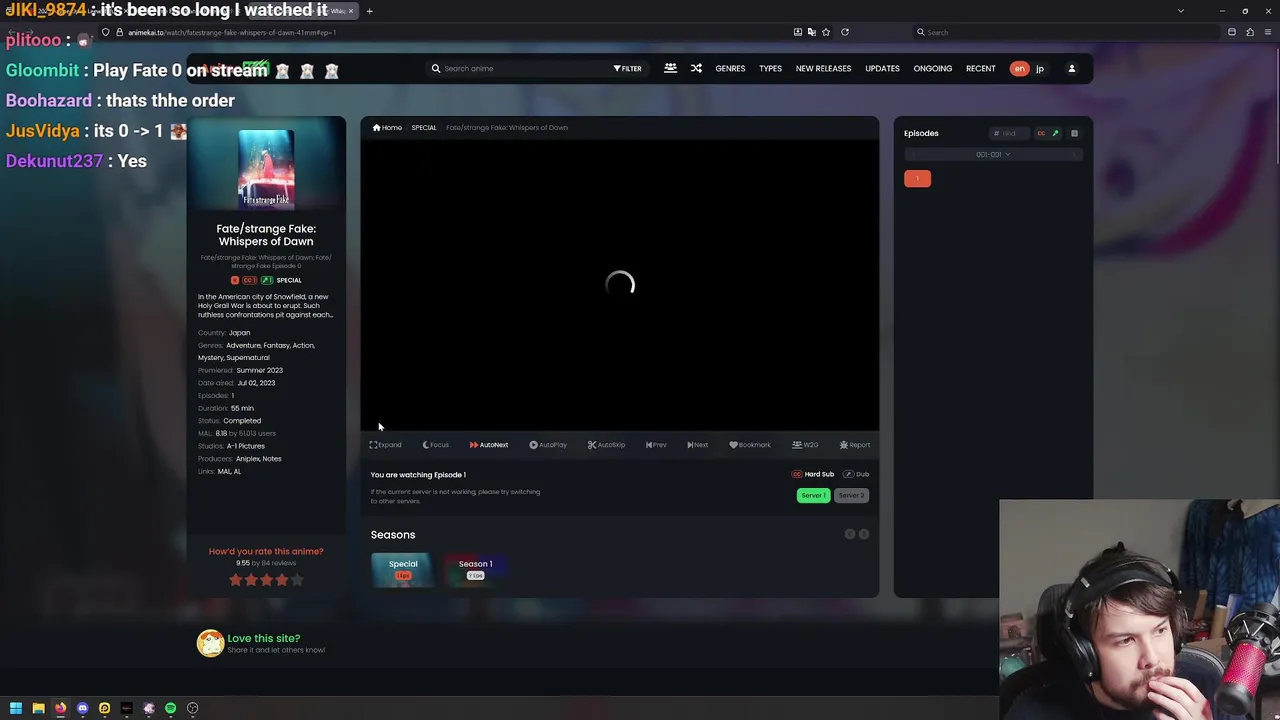Click the anime poster thumbnail
The width and height of the screenshot is (1280, 720).
[266, 169]
